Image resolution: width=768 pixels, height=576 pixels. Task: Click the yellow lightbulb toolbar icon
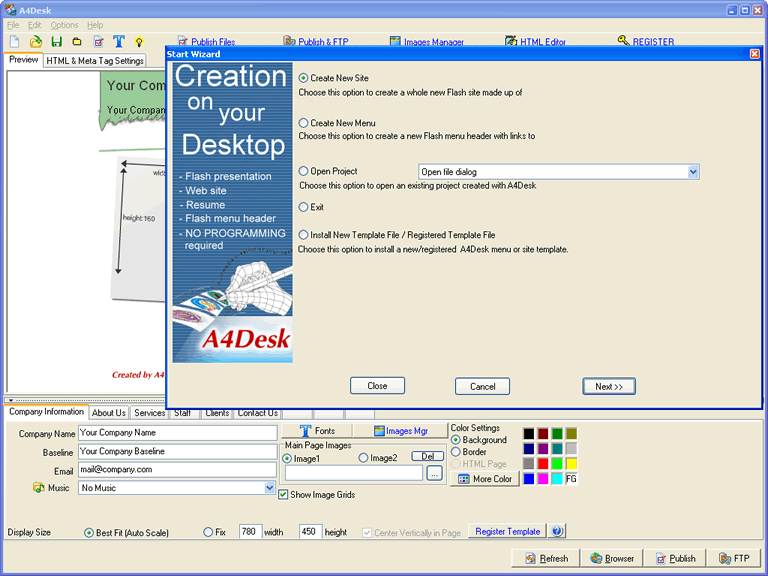pos(139,42)
